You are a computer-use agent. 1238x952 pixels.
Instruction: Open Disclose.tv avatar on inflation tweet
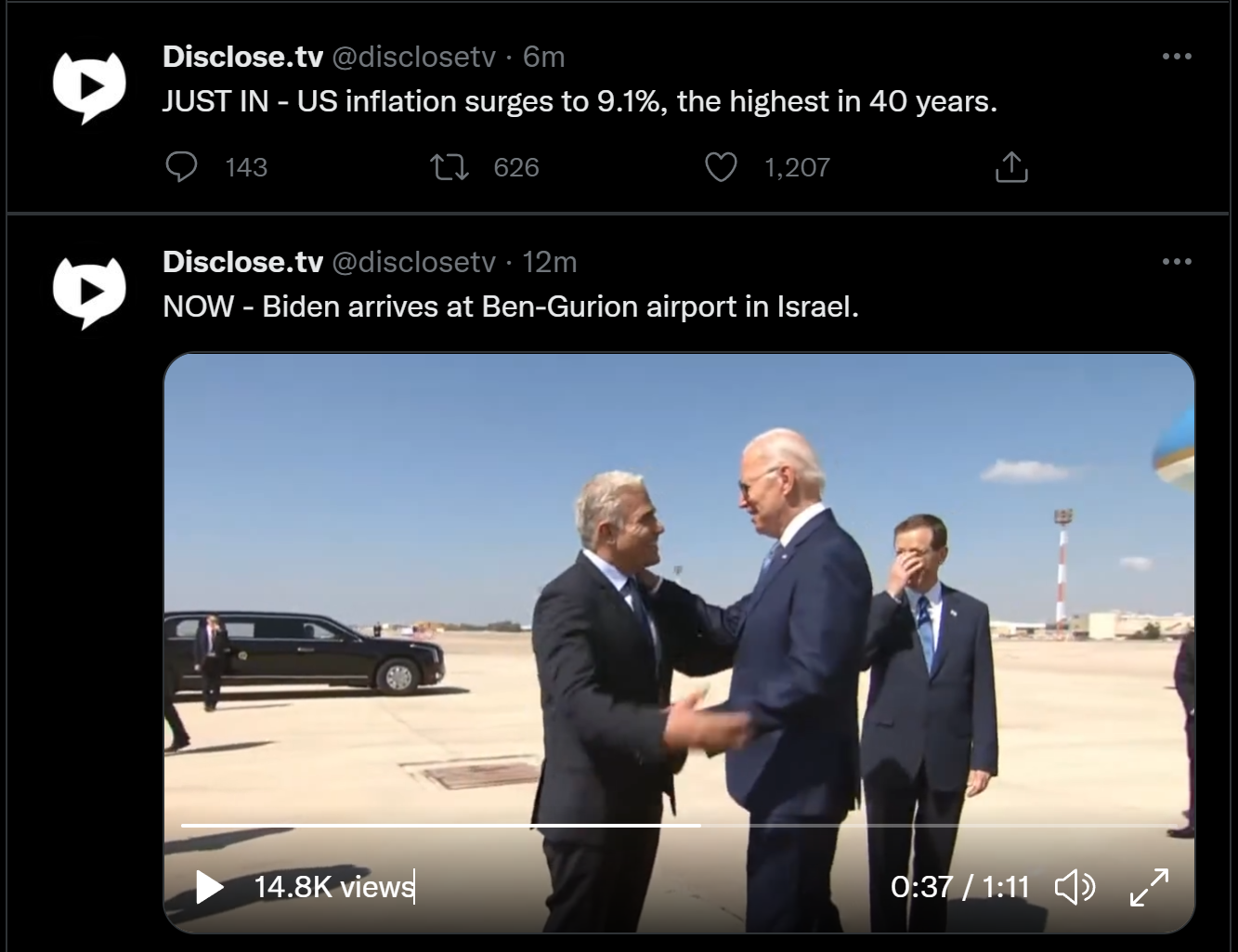coord(89,87)
